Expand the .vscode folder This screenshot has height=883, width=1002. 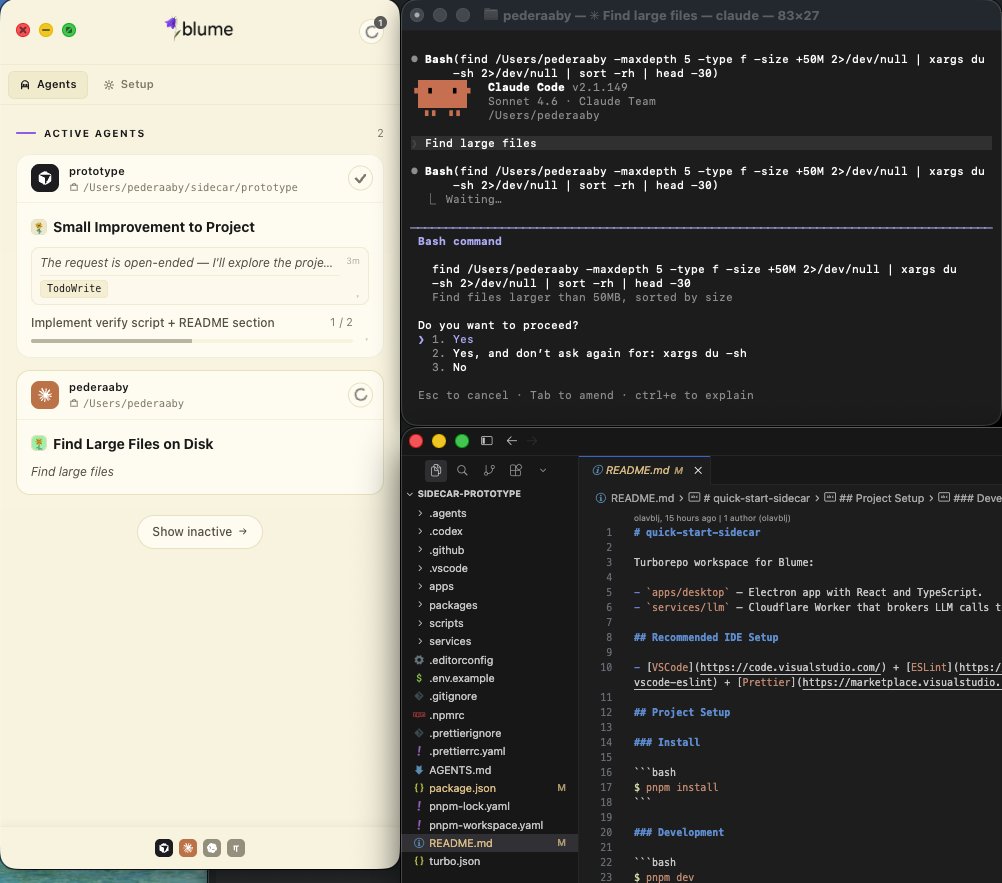(x=448, y=568)
